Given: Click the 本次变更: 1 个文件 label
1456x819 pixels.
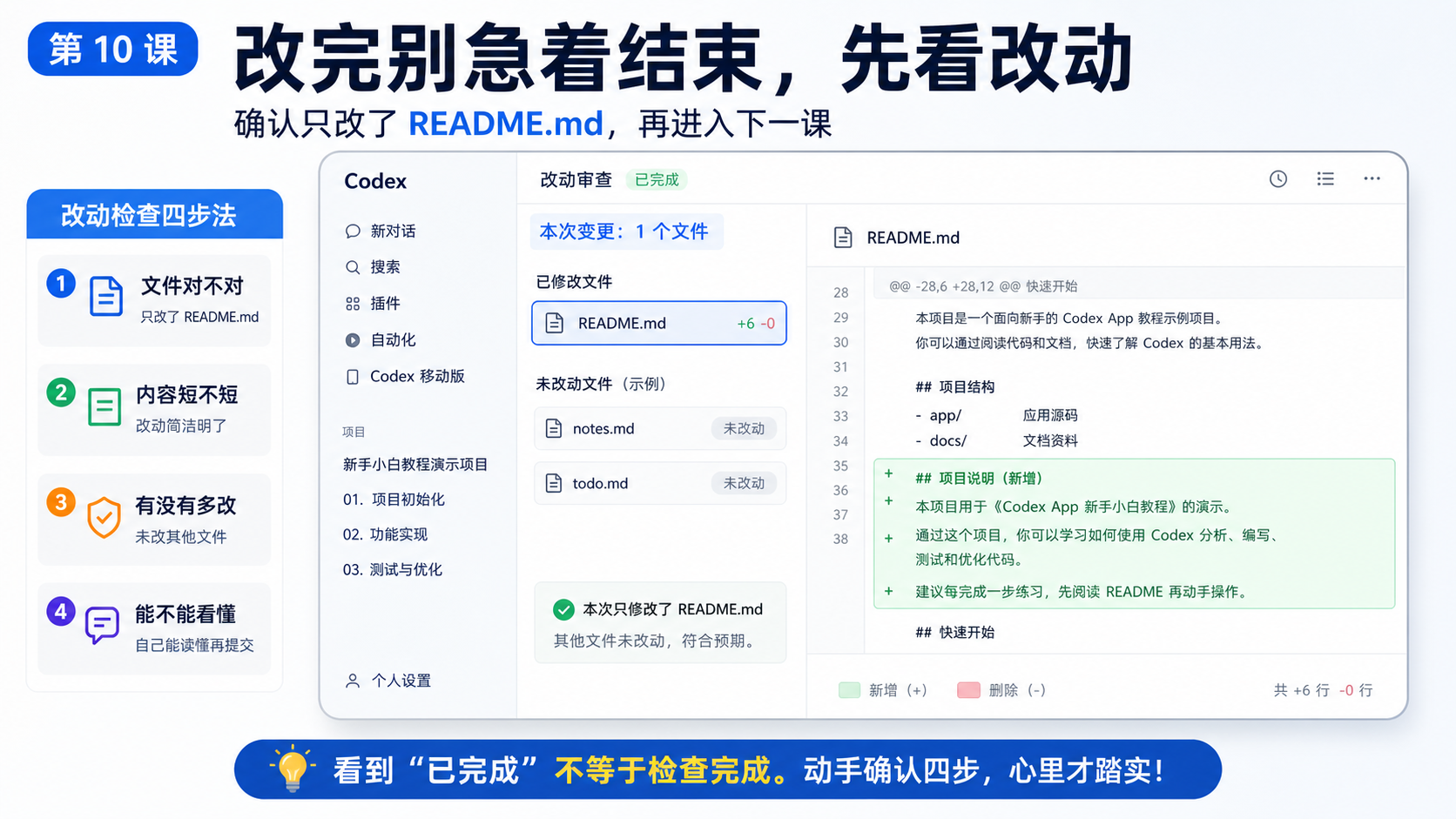Looking at the screenshot, I should click(626, 232).
